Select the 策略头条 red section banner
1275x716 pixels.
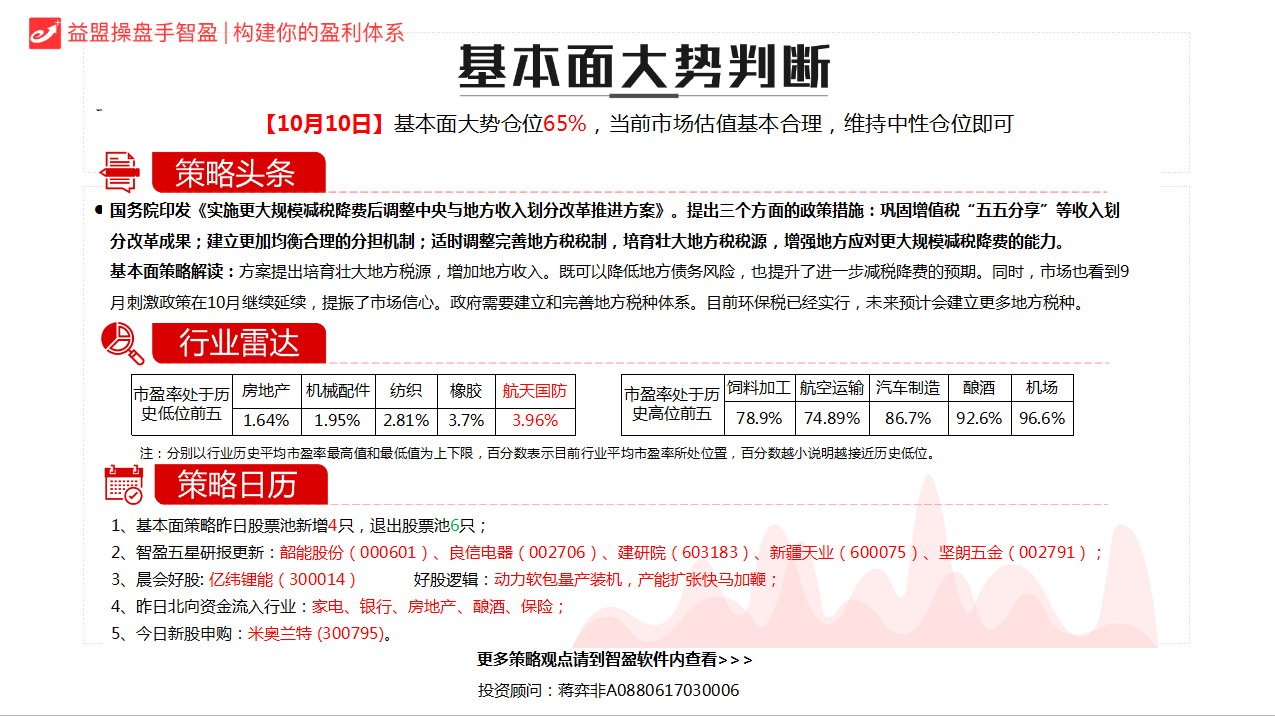(238, 173)
